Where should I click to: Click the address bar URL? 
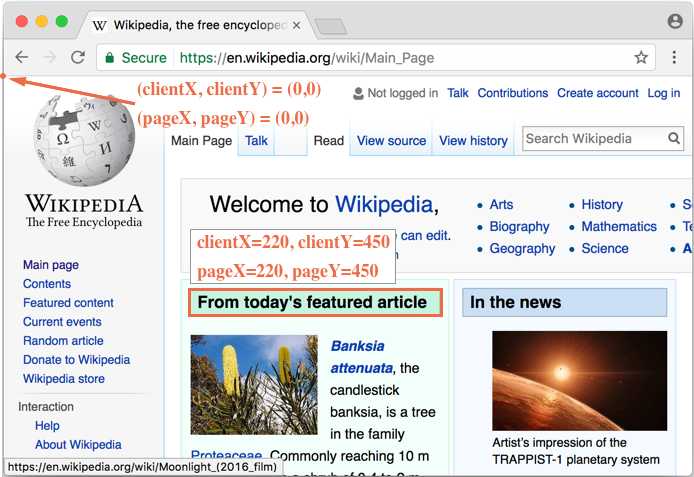(x=307, y=58)
